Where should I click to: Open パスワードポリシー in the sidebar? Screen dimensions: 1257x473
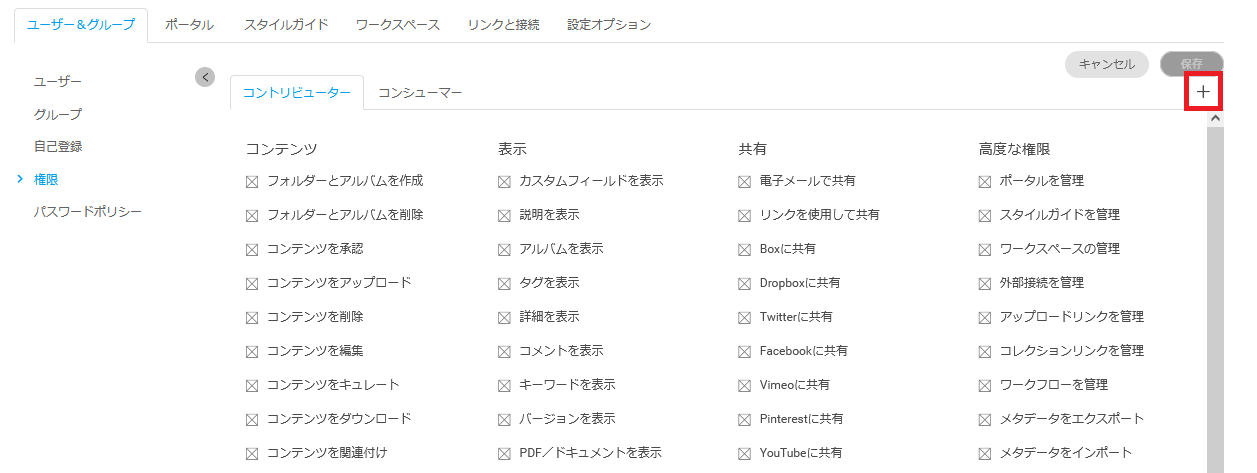click(x=88, y=212)
